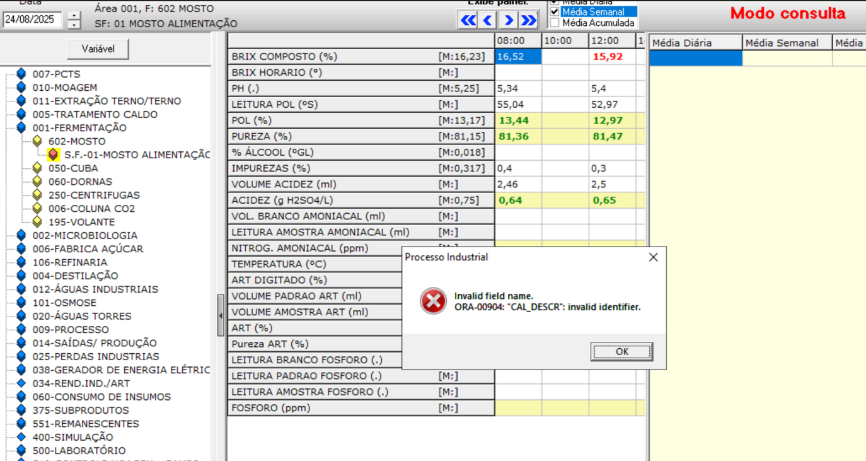Image resolution: width=866 pixels, height=461 pixels.
Task: Collapse the 602-MOSTO yellow node
Action: tap(37, 141)
